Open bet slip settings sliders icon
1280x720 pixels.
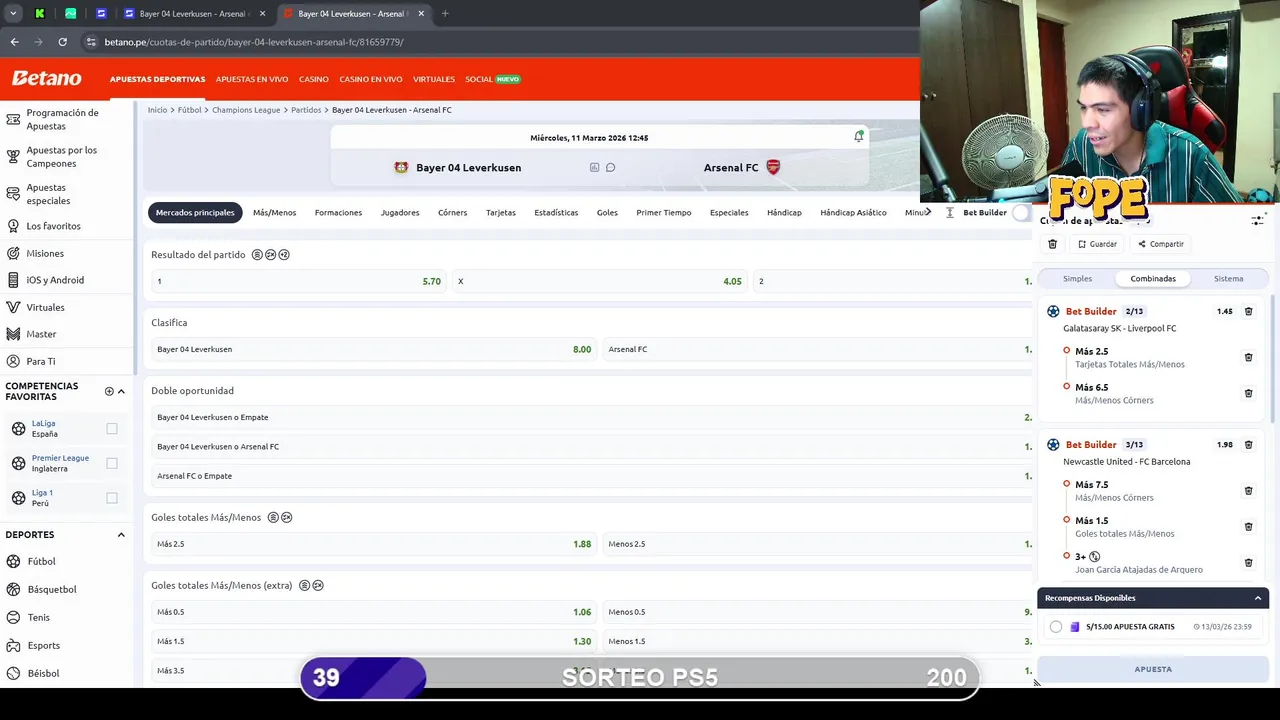tap(1257, 220)
